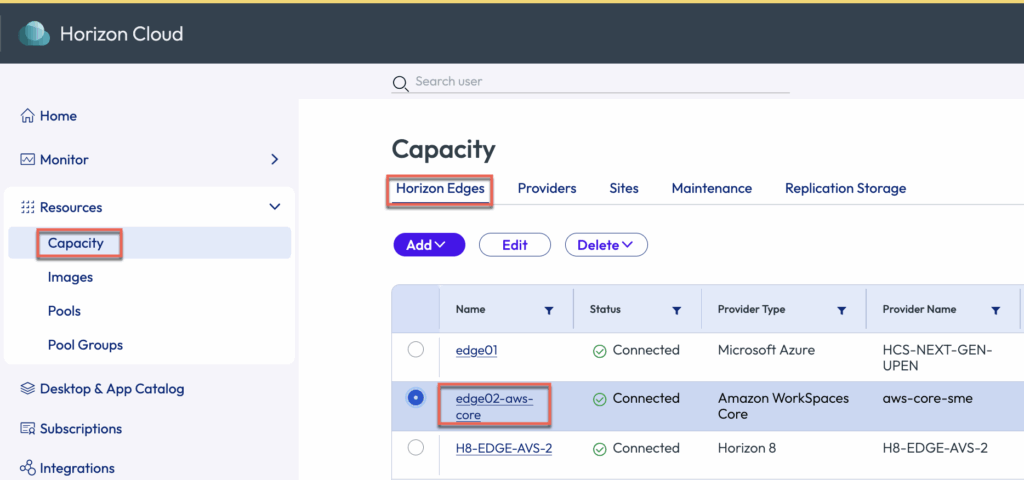
Task: Click the Search user input field
Action: click(x=600, y=81)
